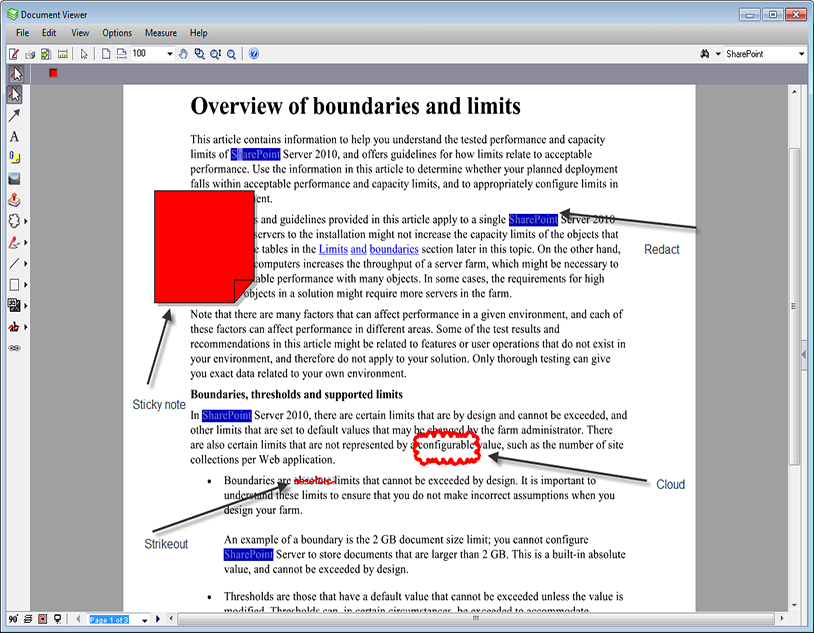Click the annotation select cursor in the left sidebar

click(15, 94)
